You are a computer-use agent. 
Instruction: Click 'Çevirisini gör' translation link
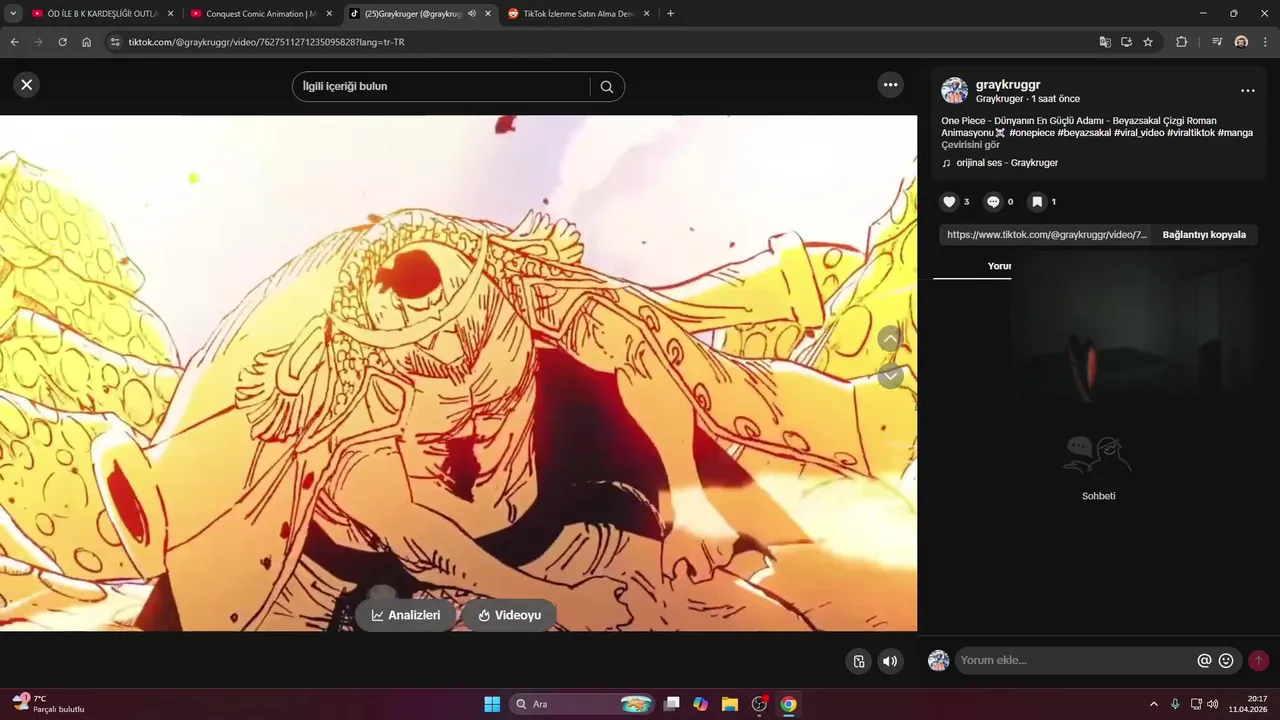pyautogui.click(x=970, y=145)
